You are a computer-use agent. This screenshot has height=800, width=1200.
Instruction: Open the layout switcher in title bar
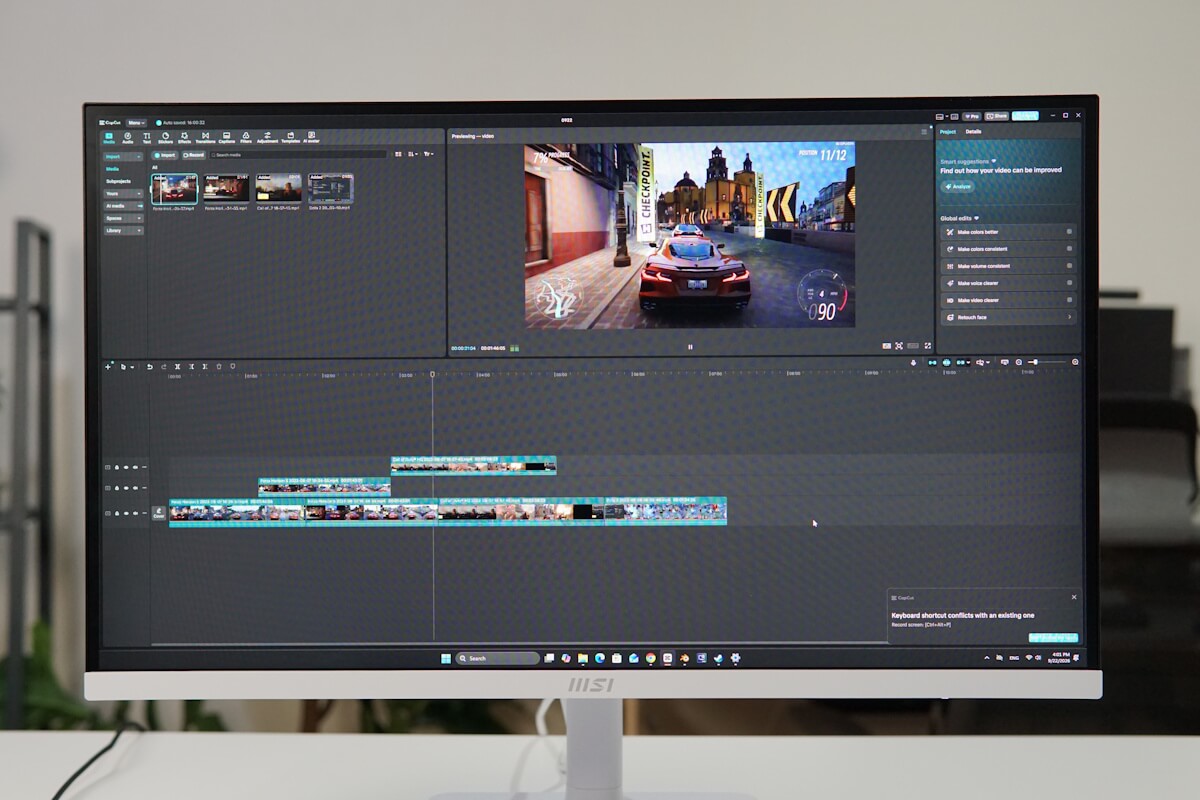tap(941, 117)
